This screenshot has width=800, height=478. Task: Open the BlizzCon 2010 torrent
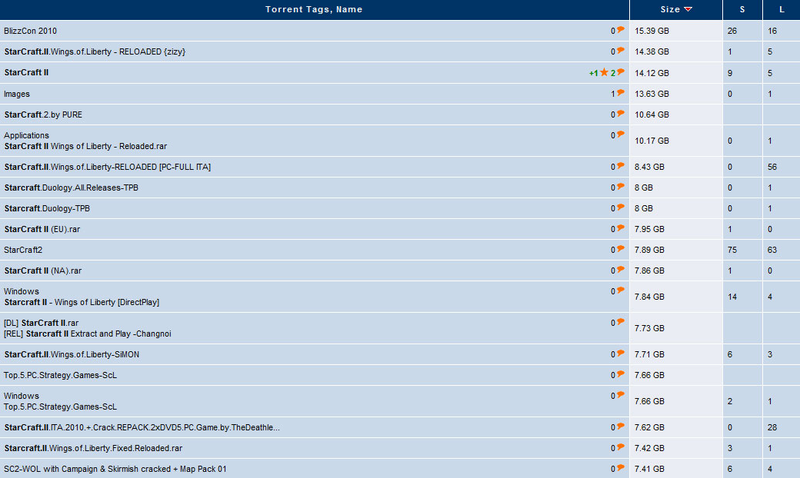30,31
